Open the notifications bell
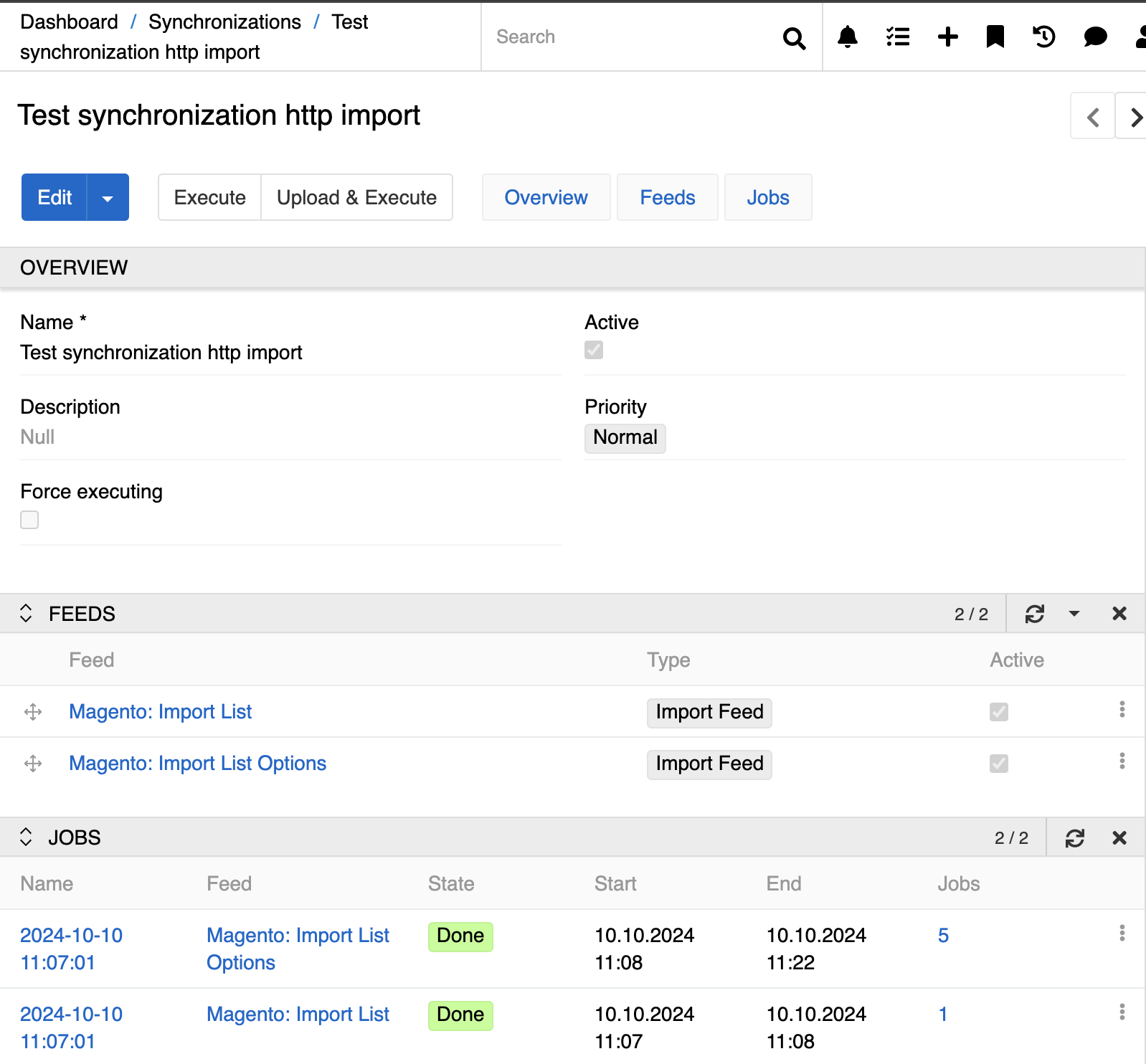 848,37
